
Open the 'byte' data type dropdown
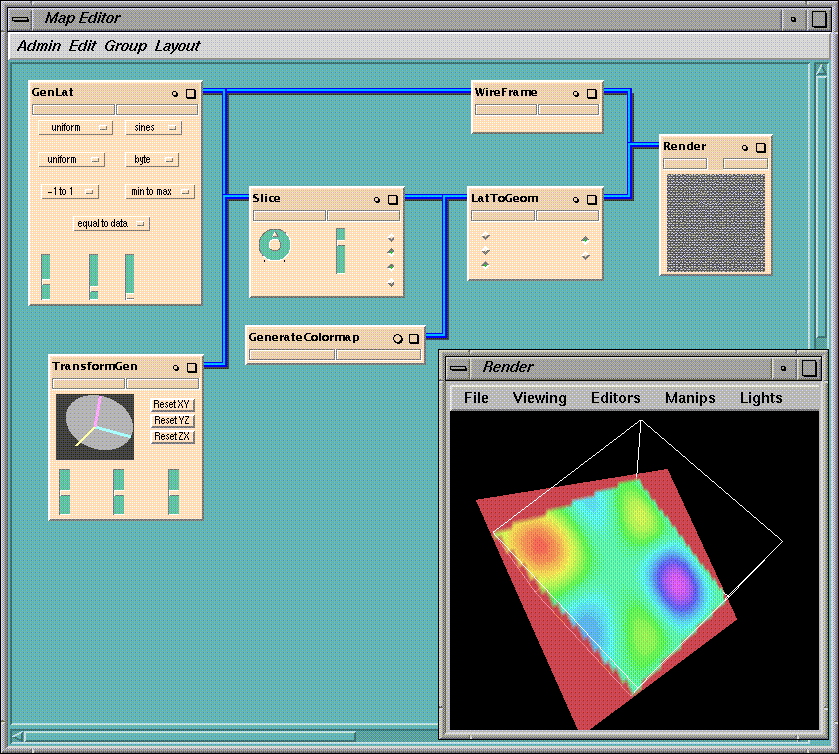(151, 160)
